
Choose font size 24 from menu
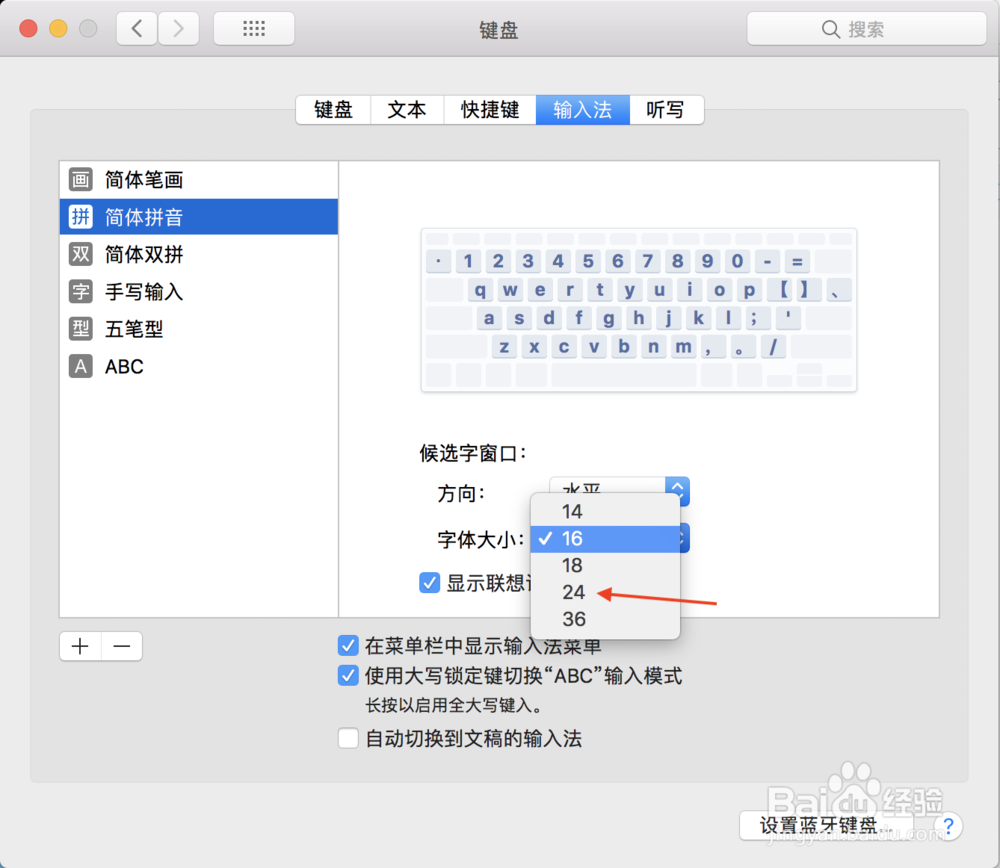tap(605, 592)
